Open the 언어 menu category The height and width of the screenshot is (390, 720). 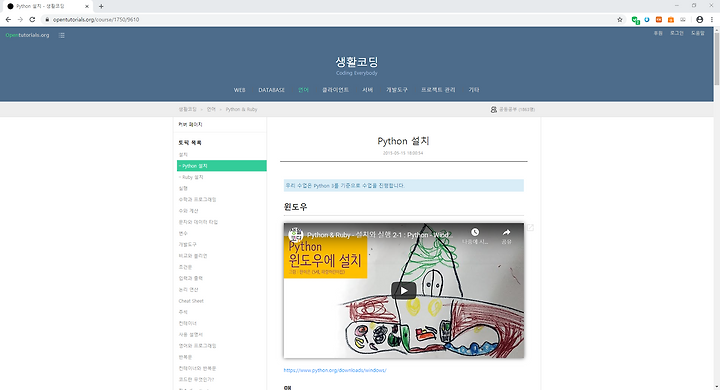coord(303,90)
